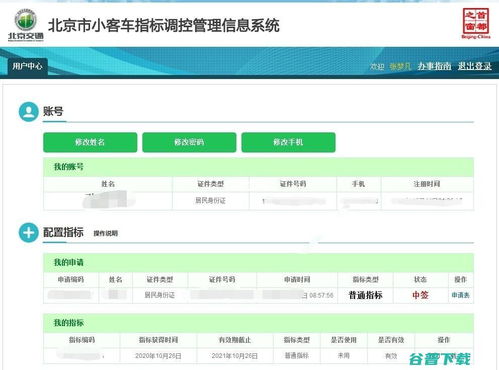Click the 配置指标 section heading

63,232
